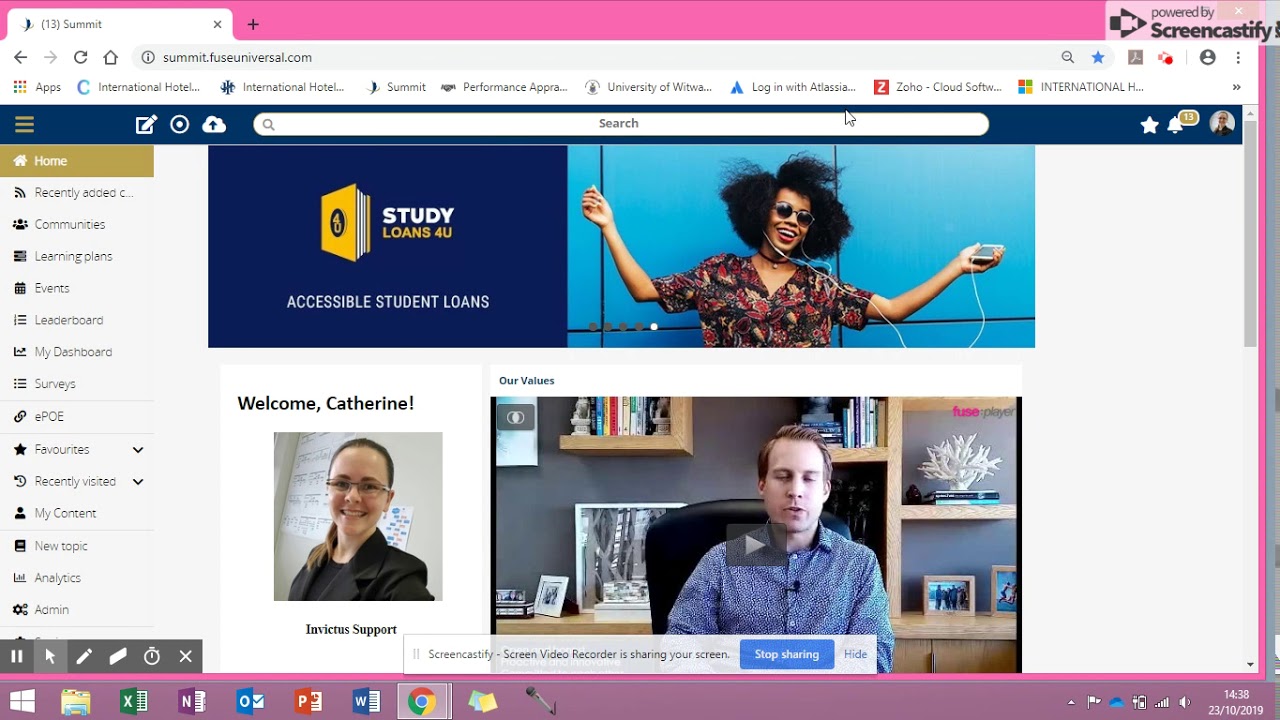The image size is (1280, 720).
Task: Show more bookmarks with the chevron
Action: (1236, 87)
